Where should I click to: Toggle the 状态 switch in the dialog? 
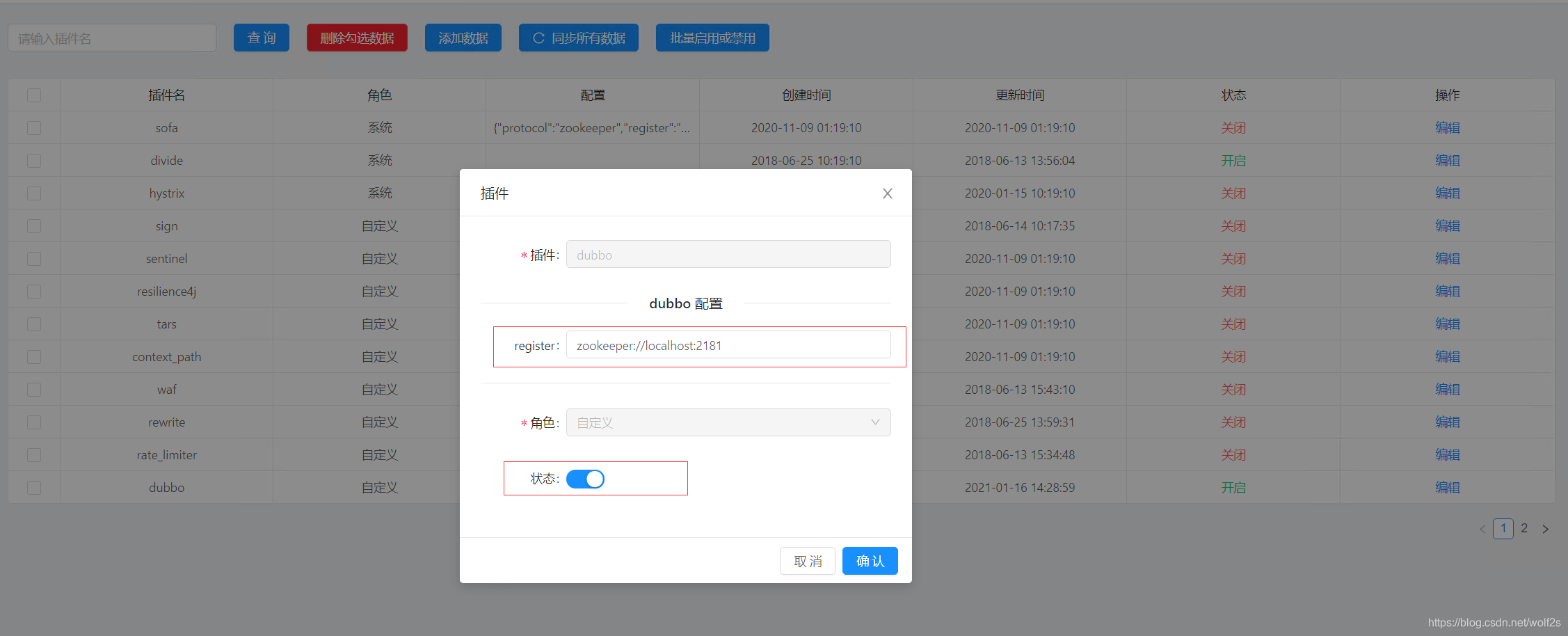point(585,479)
